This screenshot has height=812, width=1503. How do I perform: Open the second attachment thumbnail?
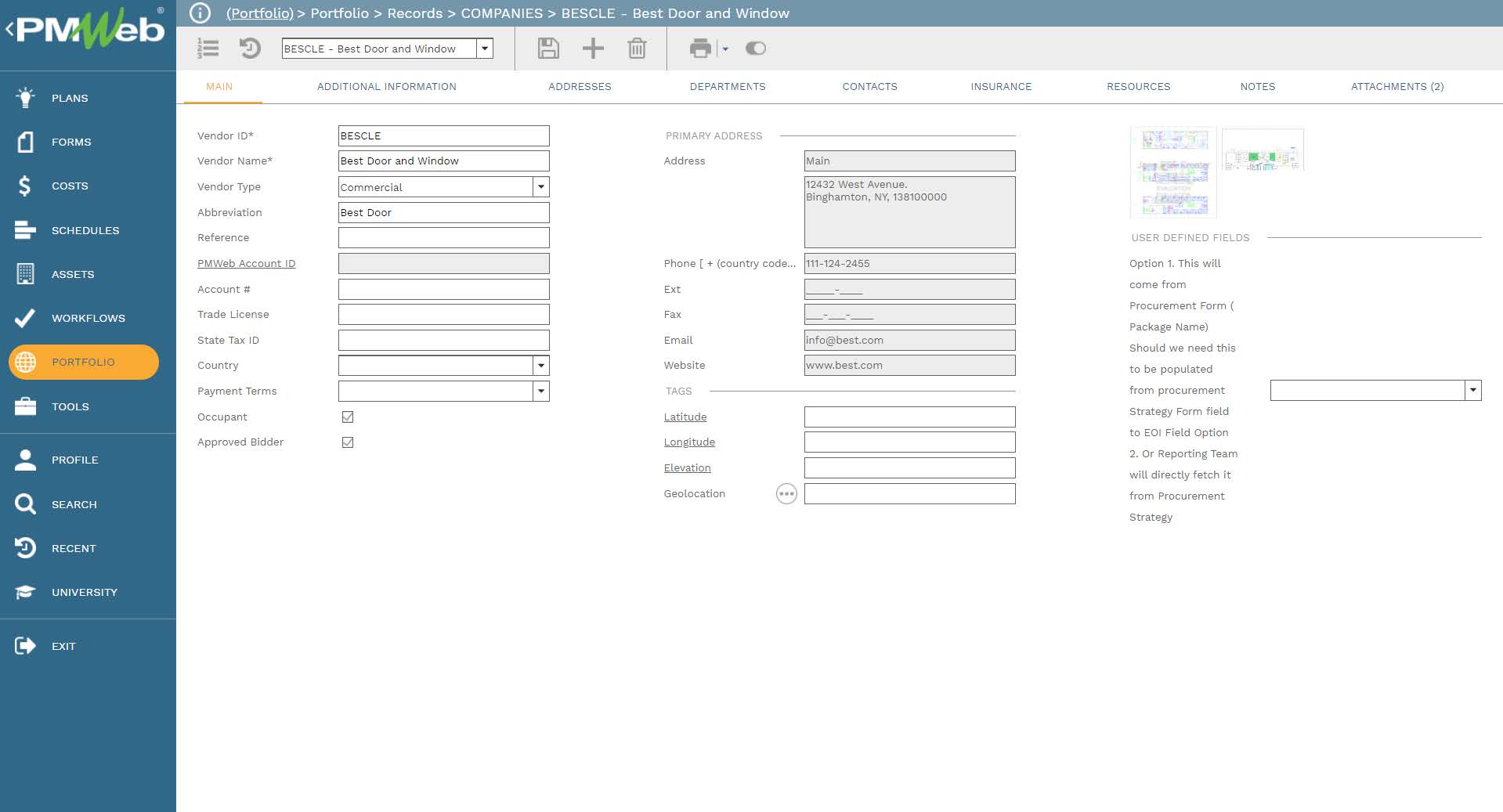click(1263, 150)
